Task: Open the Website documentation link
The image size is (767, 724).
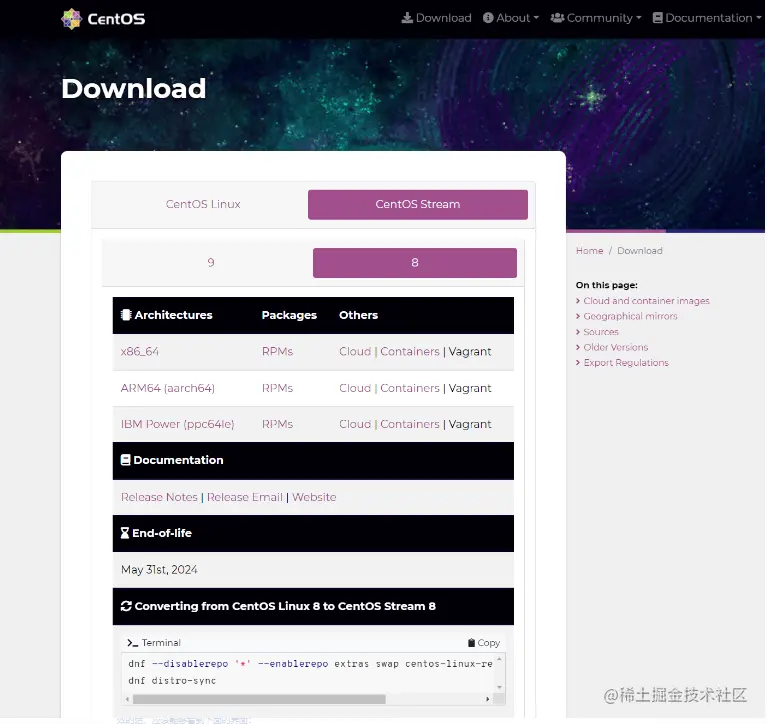Action: (314, 497)
